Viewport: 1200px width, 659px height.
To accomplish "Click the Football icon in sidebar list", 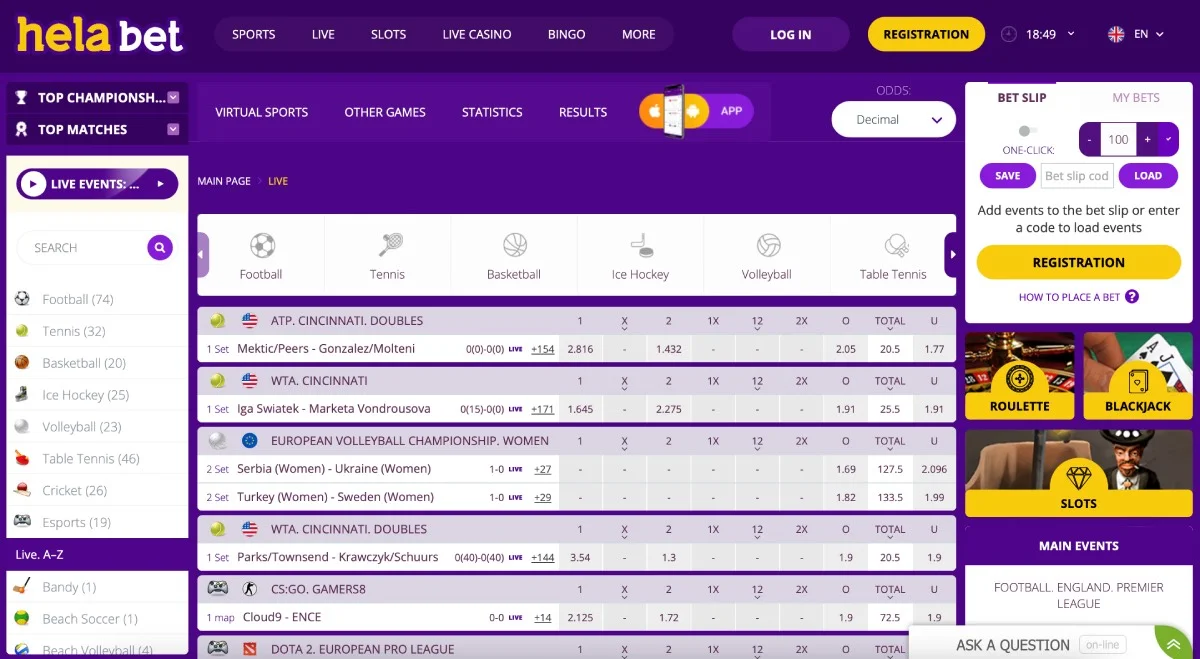I will (x=22, y=299).
